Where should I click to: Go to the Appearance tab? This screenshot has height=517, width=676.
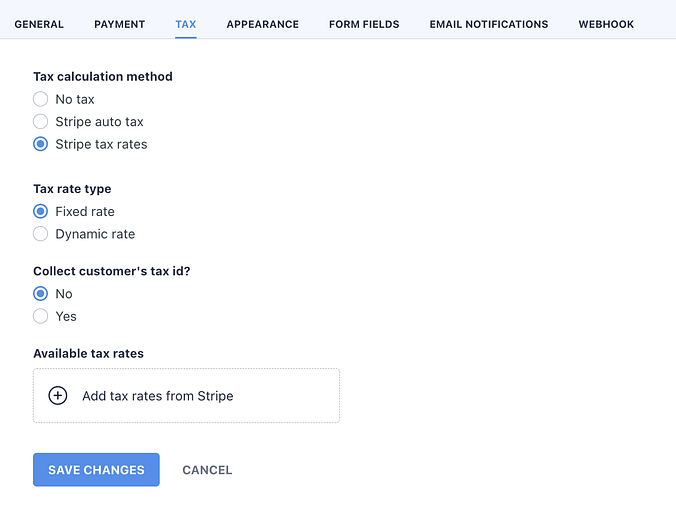[262, 24]
